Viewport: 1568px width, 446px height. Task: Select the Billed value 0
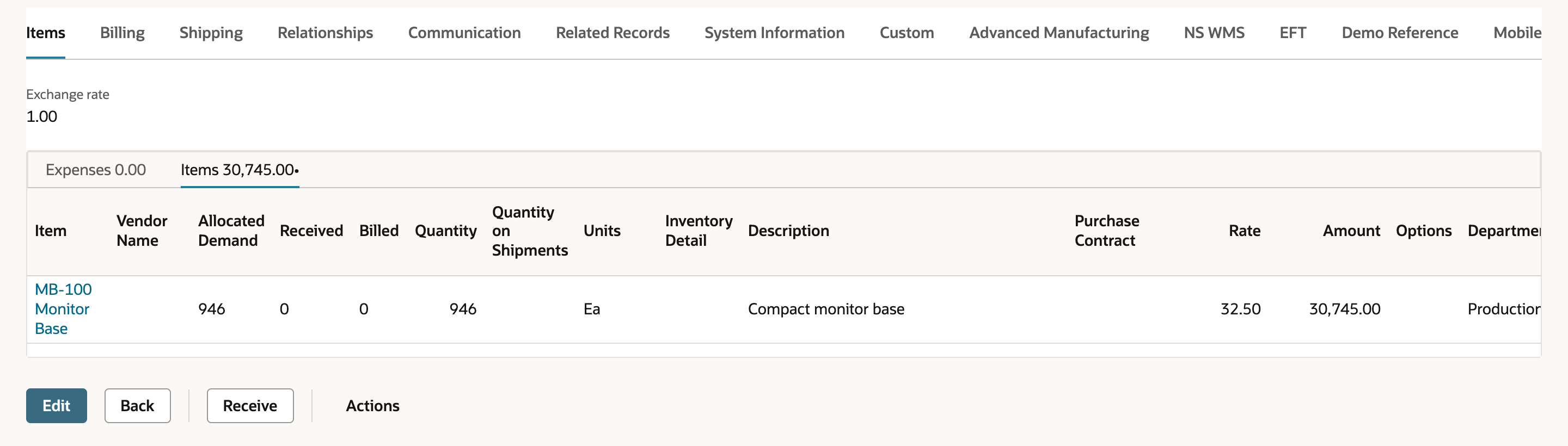(x=364, y=309)
